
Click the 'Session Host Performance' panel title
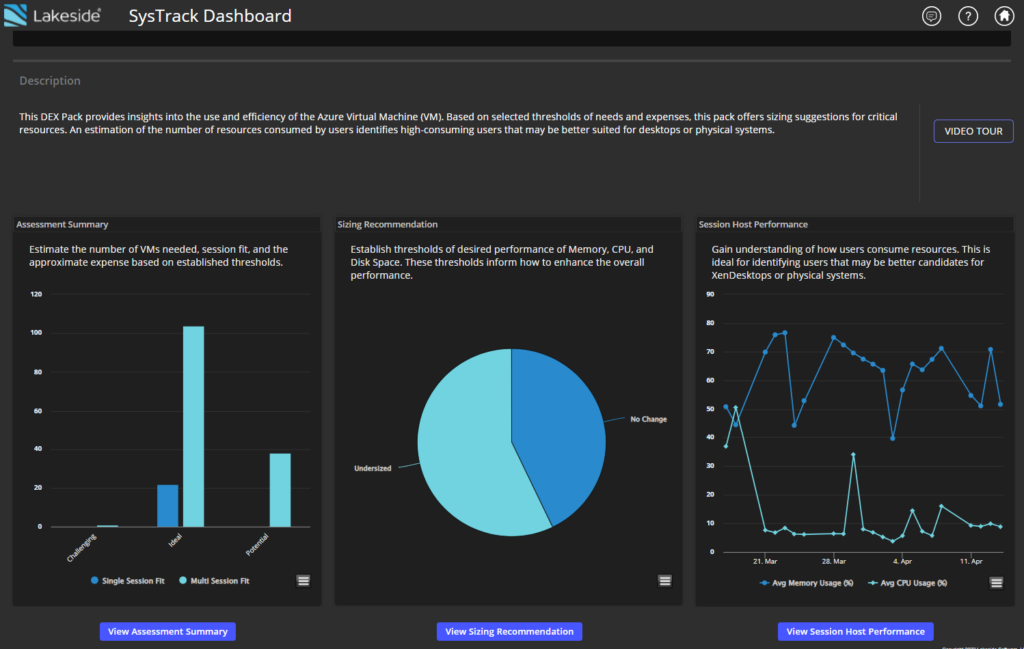tap(753, 225)
